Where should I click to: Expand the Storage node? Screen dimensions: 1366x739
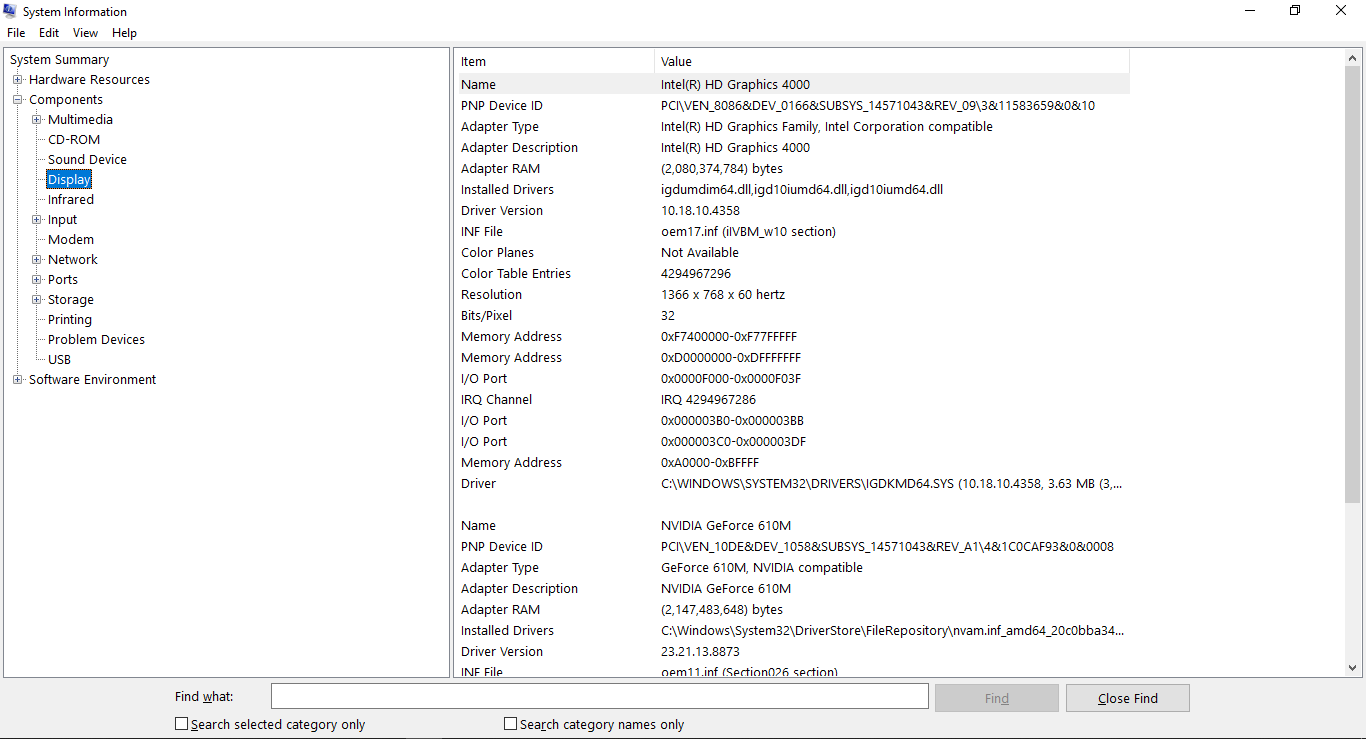(x=35, y=299)
